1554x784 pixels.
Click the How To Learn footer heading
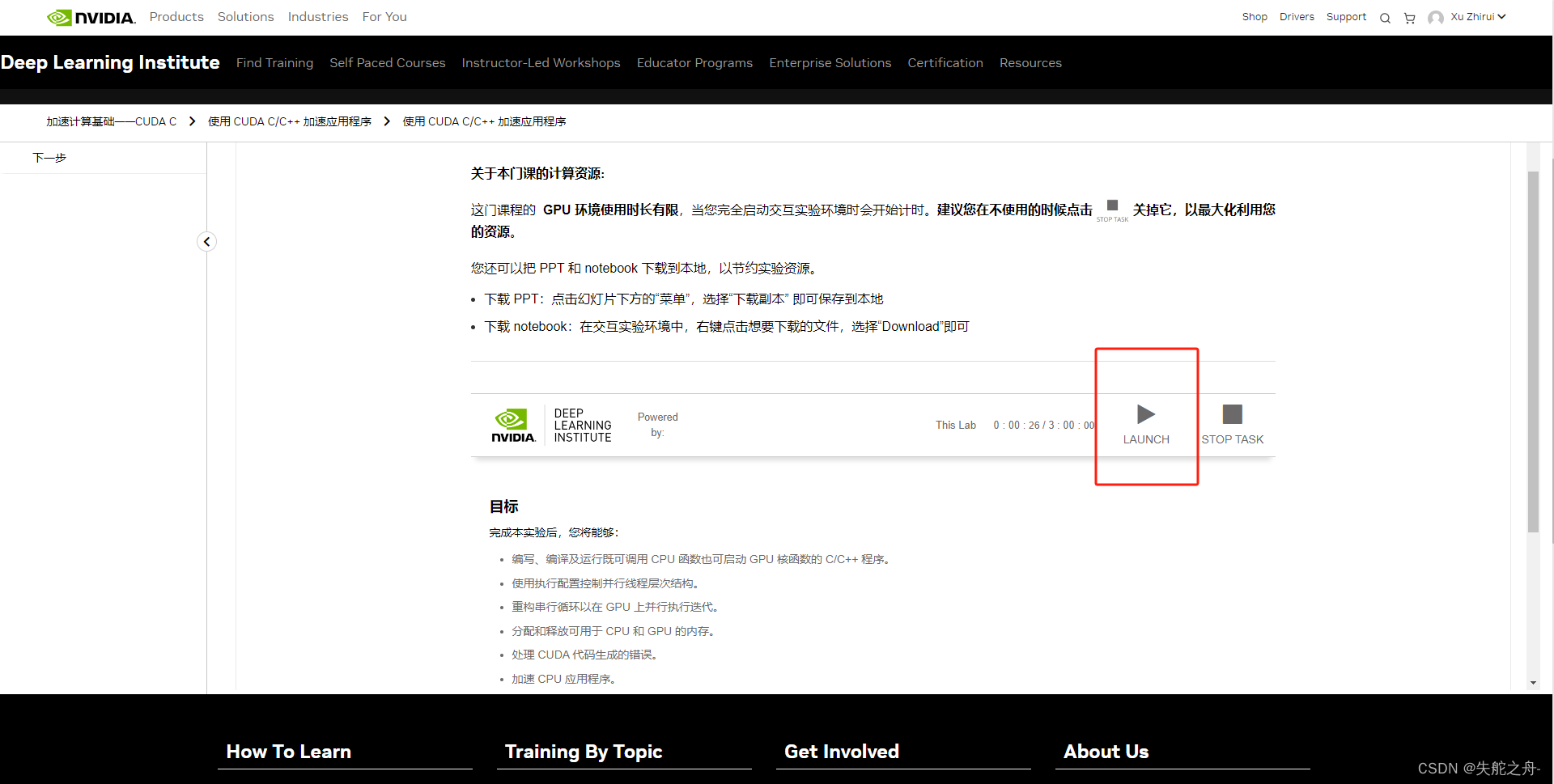point(289,752)
